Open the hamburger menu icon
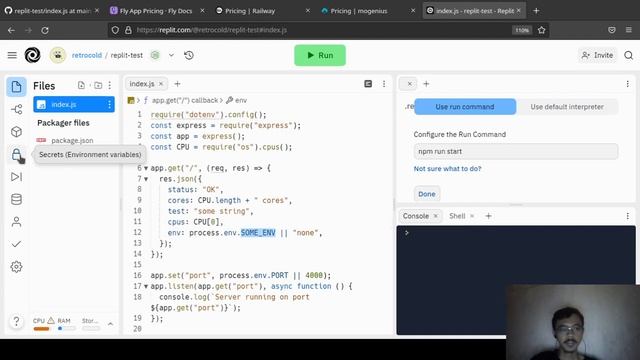 click(12, 55)
